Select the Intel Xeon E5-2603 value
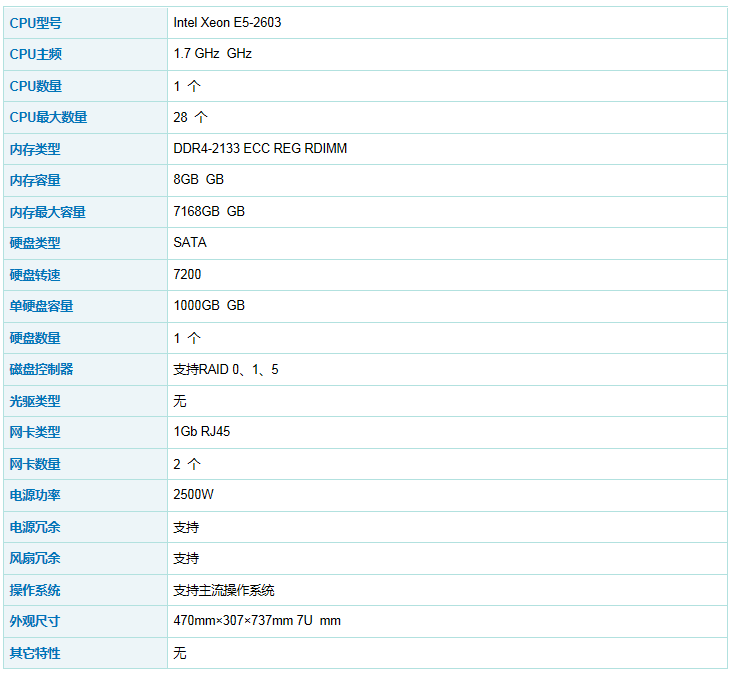 [x=227, y=22]
